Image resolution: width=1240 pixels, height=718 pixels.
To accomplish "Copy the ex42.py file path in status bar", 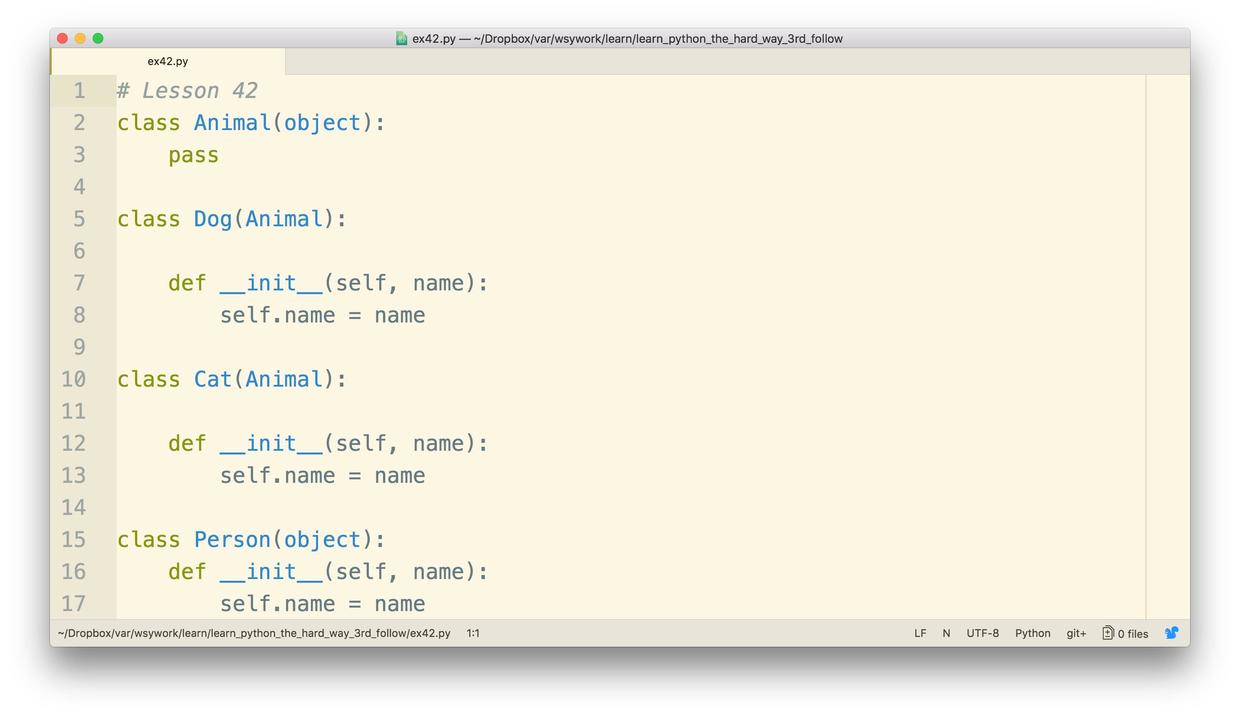I will (254, 633).
